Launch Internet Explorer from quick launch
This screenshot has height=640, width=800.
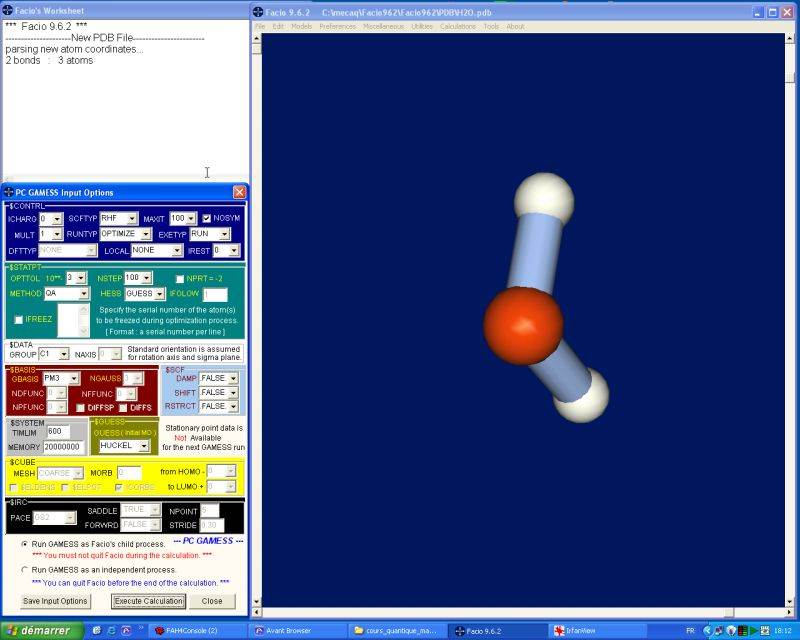(x=111, y=630)
